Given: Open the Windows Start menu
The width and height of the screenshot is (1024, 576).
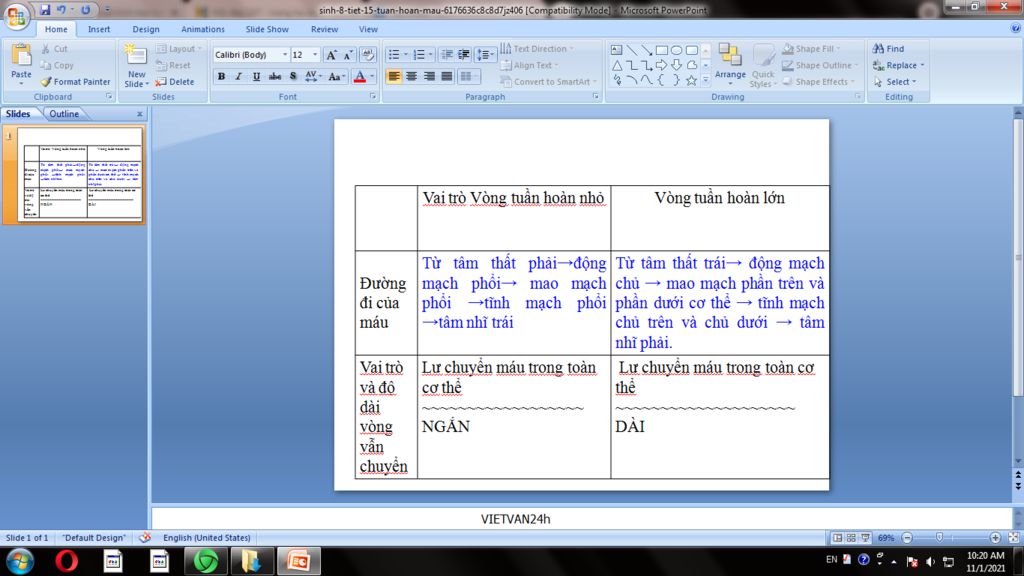Looking at the screenshot, I should click(20, 561).
